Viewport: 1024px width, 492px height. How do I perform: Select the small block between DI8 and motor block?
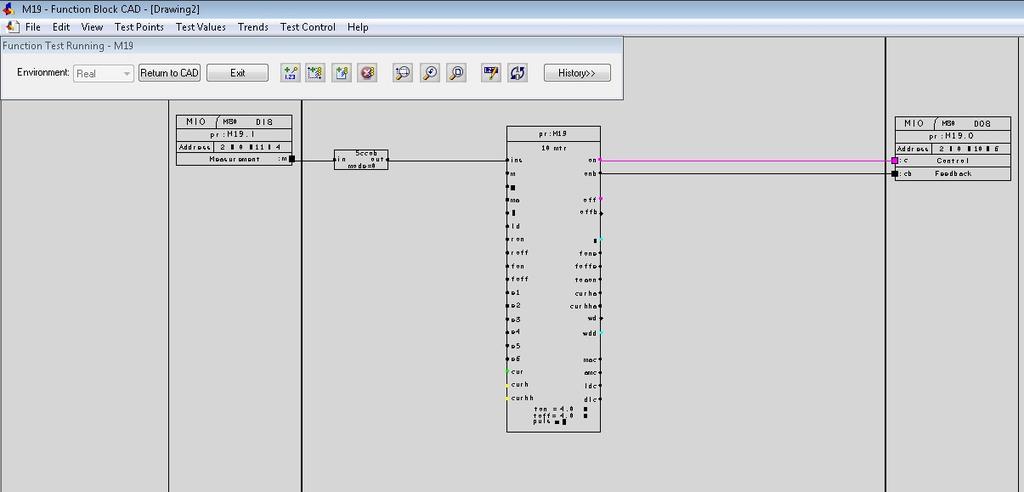click(361, 159)
